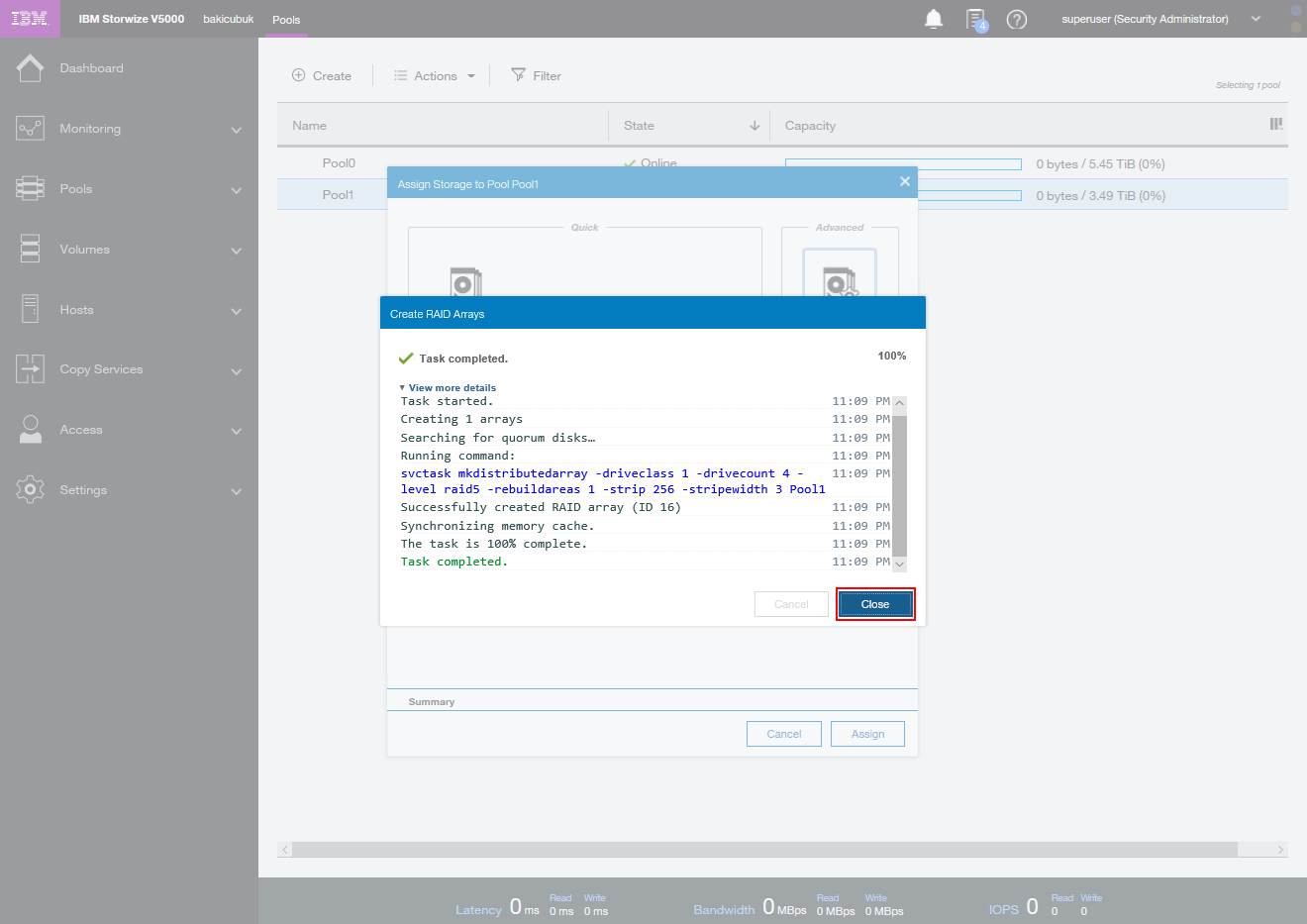Image resolution: width=1307 pixels, height=924 pixels.
Task: Click the svctask mkdistributedarray command text
Action: (x=613, y=481)
